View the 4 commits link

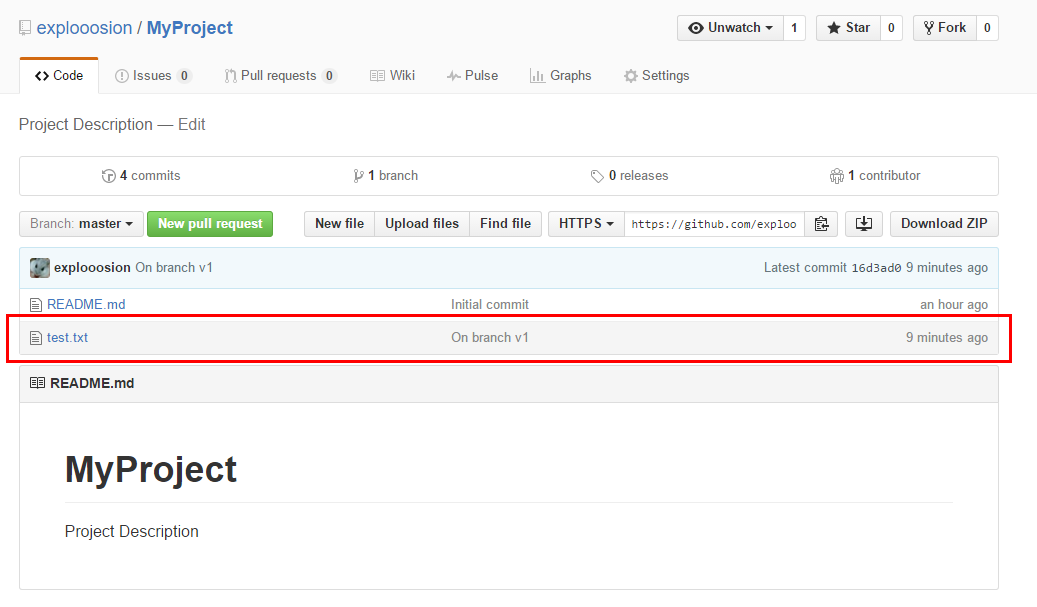(141, 176)
